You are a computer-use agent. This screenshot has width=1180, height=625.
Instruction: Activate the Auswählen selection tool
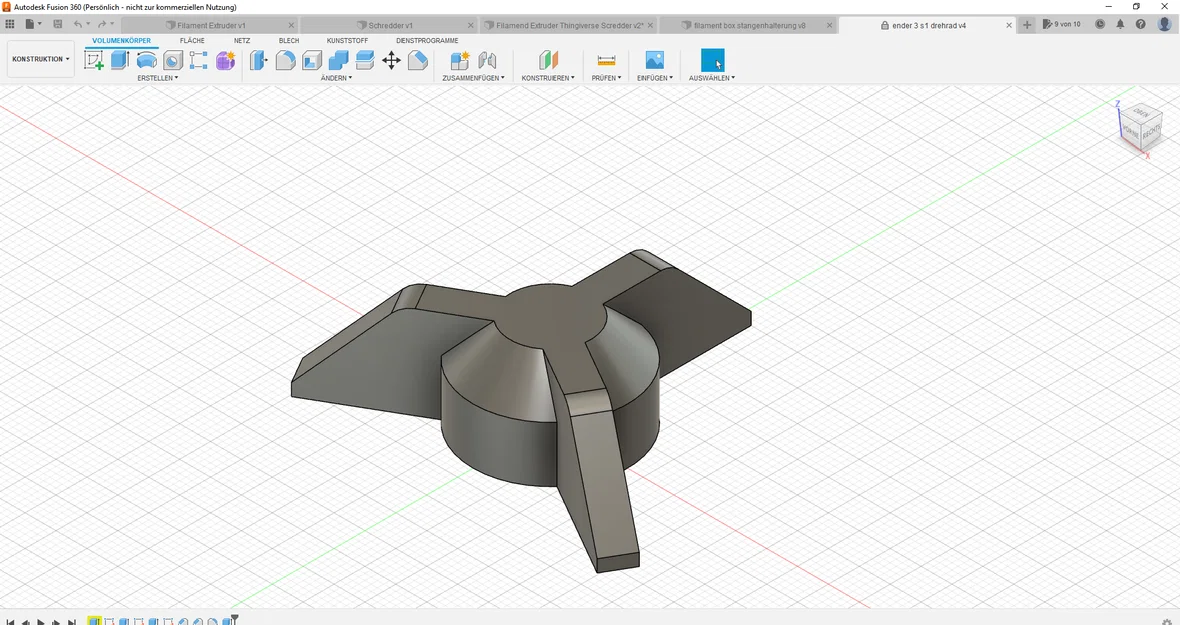712,60
